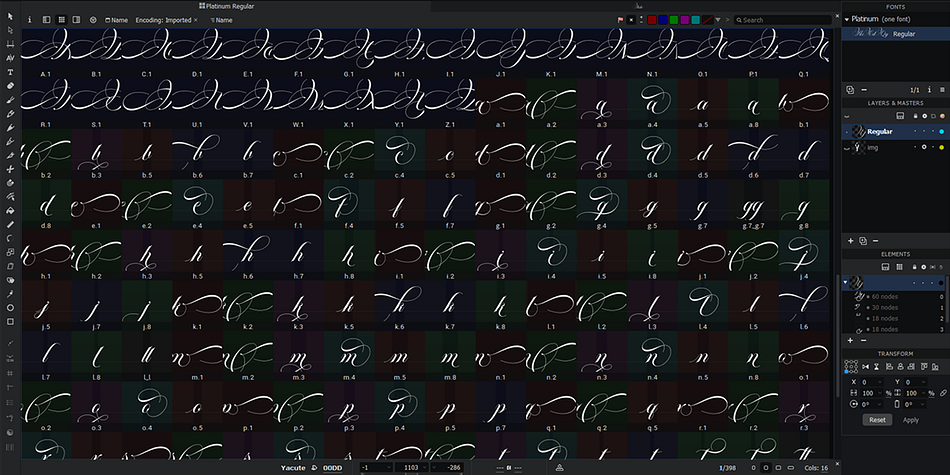Open the cell caption Name dropdown
Screen dimensions: 950x475
(116, 20)
